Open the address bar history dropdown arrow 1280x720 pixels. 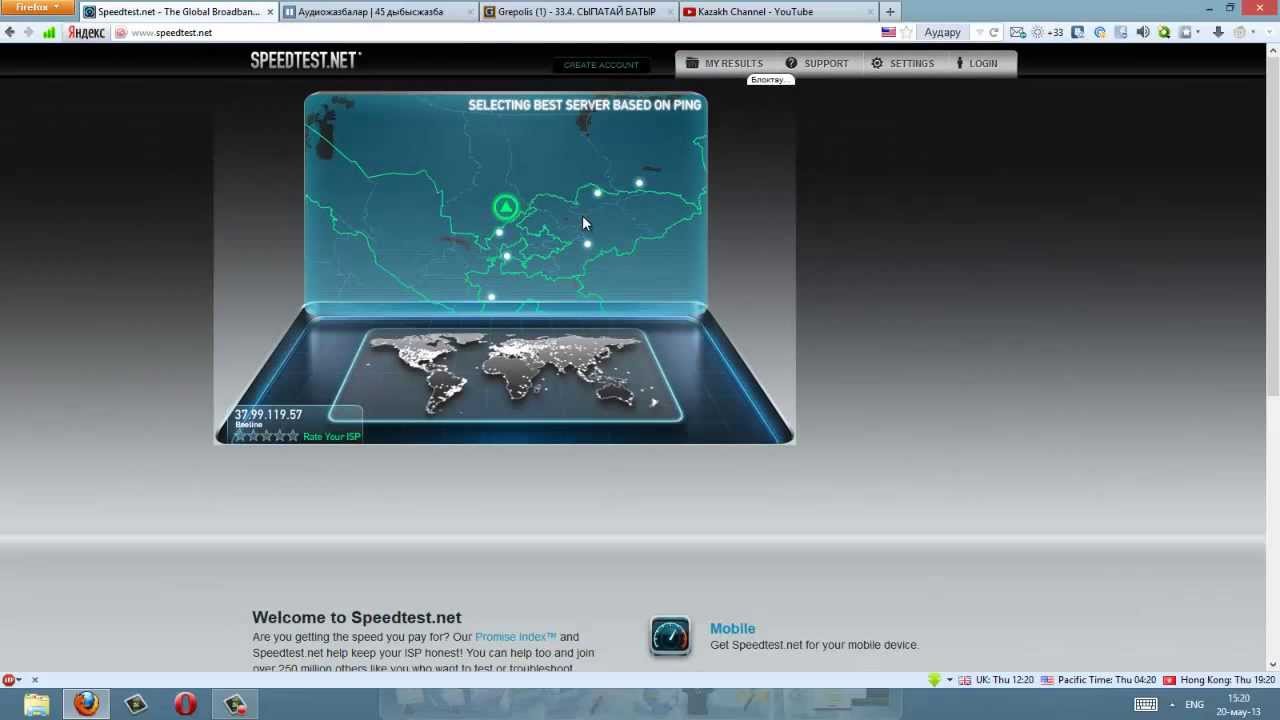pos(979,33)
